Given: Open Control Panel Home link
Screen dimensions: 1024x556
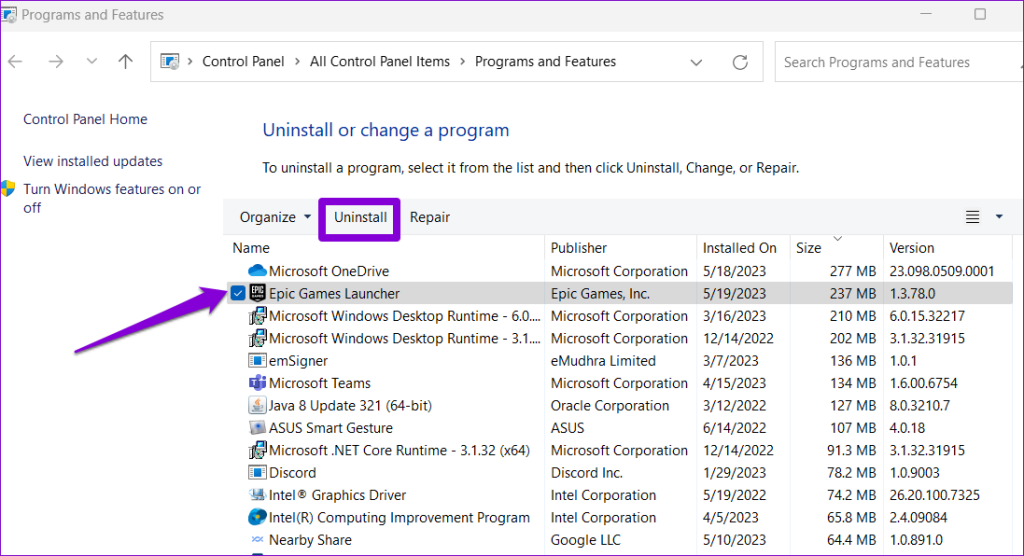Looking at the screenshot, I should tap(86, 119).
